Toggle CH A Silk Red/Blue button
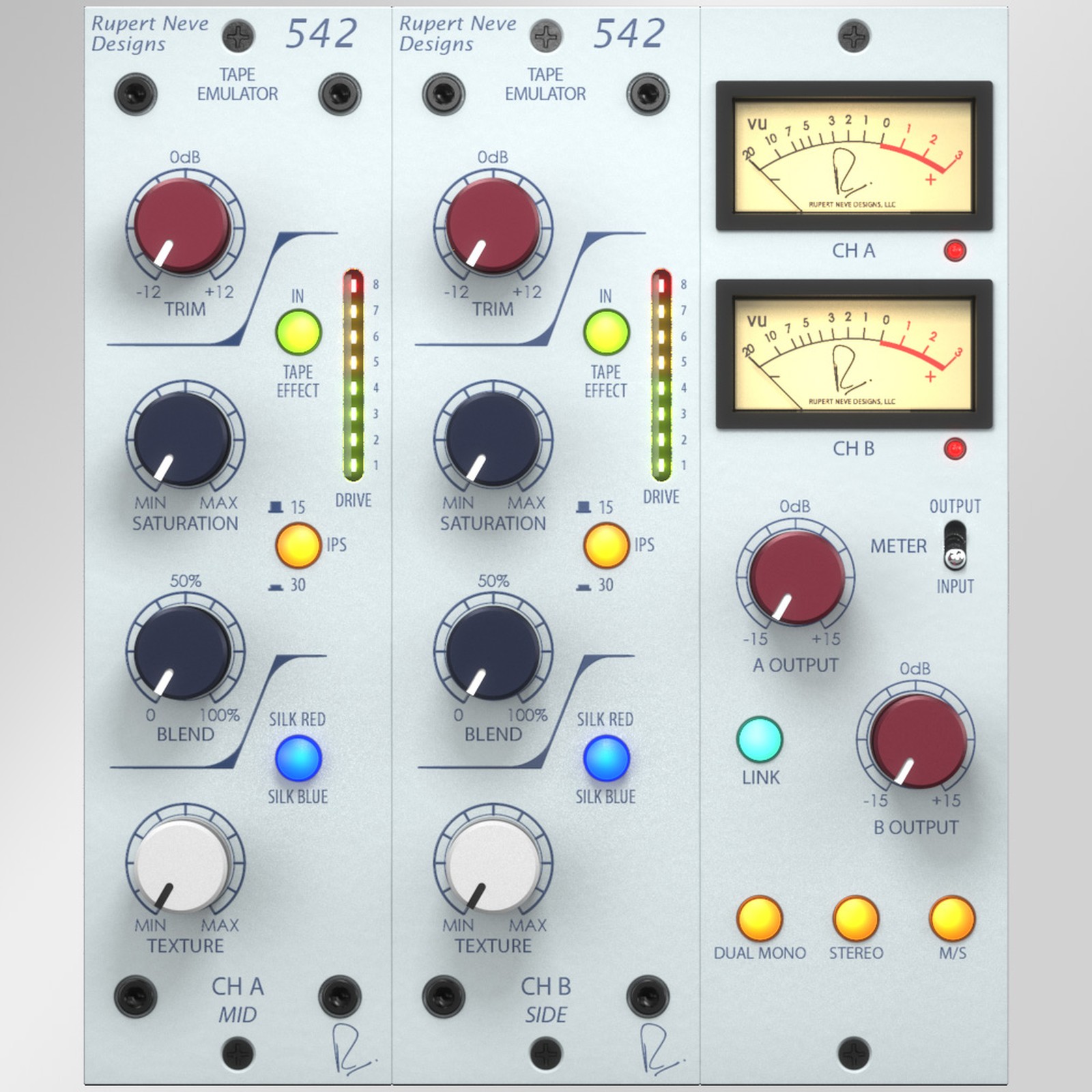1092x1092 pixels. coord(298,758)
